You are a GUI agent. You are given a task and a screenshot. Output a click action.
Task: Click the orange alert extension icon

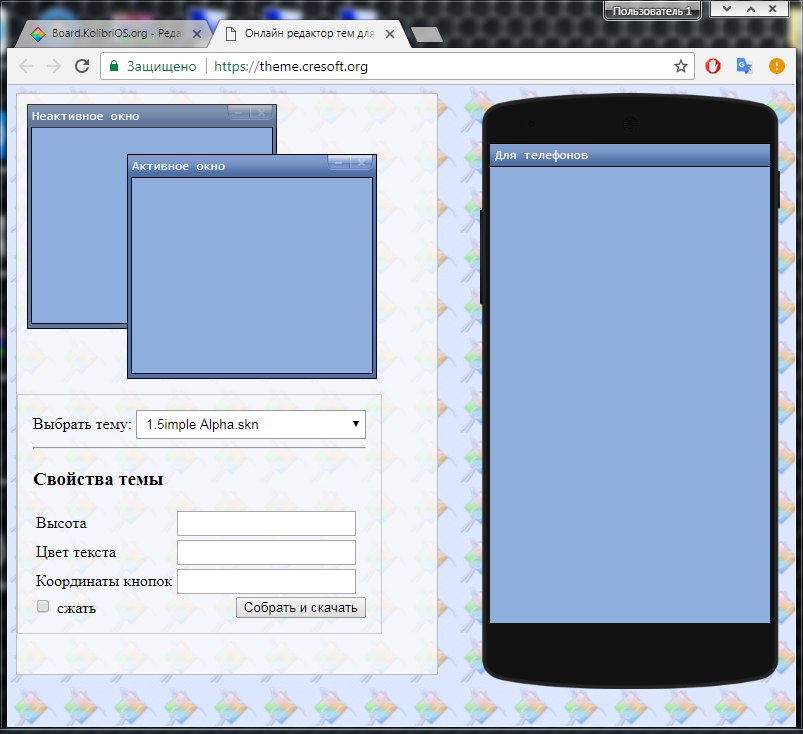click(776, 66)
